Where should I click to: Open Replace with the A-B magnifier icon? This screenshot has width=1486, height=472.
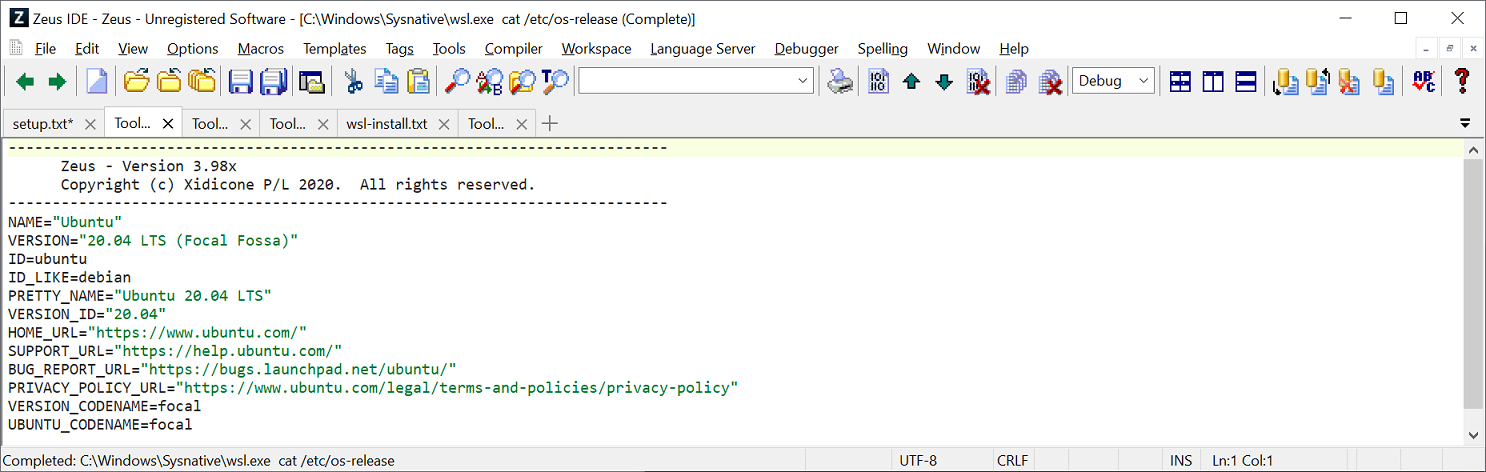[x=490, y=82]
